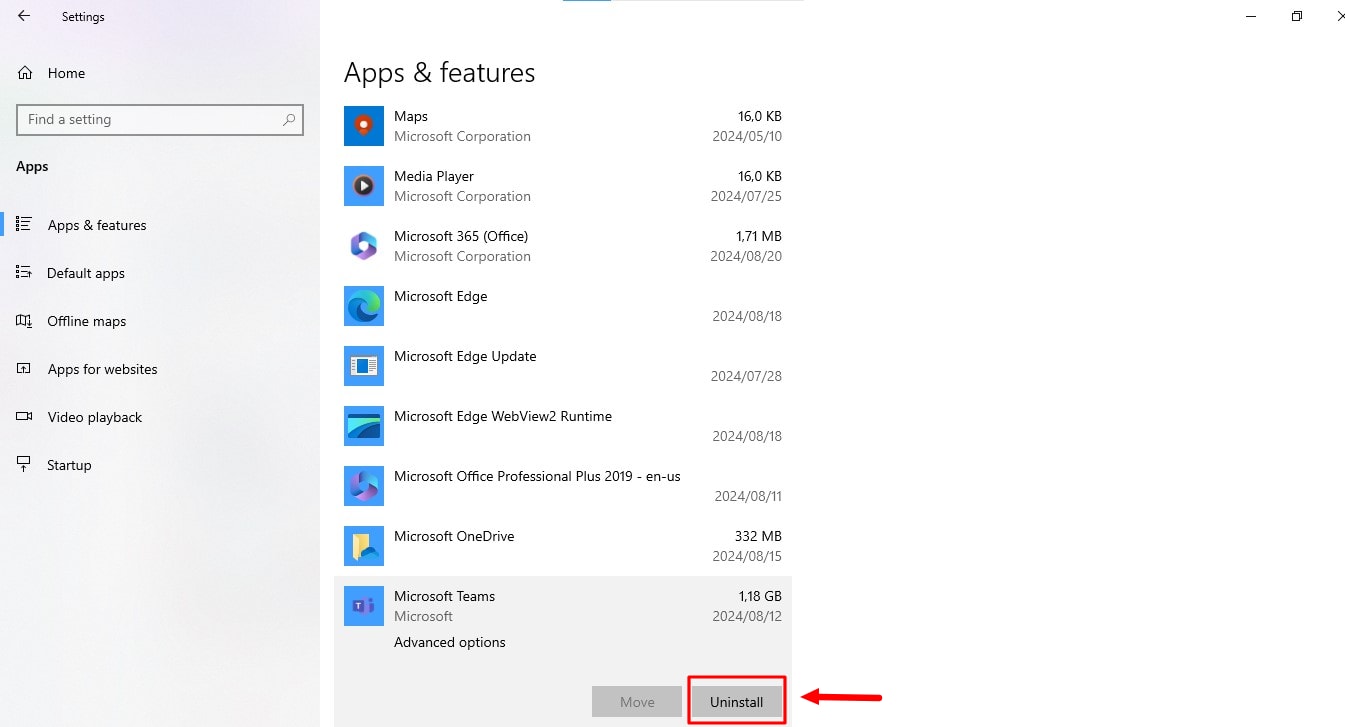Click the Microsoft 365 (Office) app icon
This screenshot has height=727, width=1345.
point(364,246)
